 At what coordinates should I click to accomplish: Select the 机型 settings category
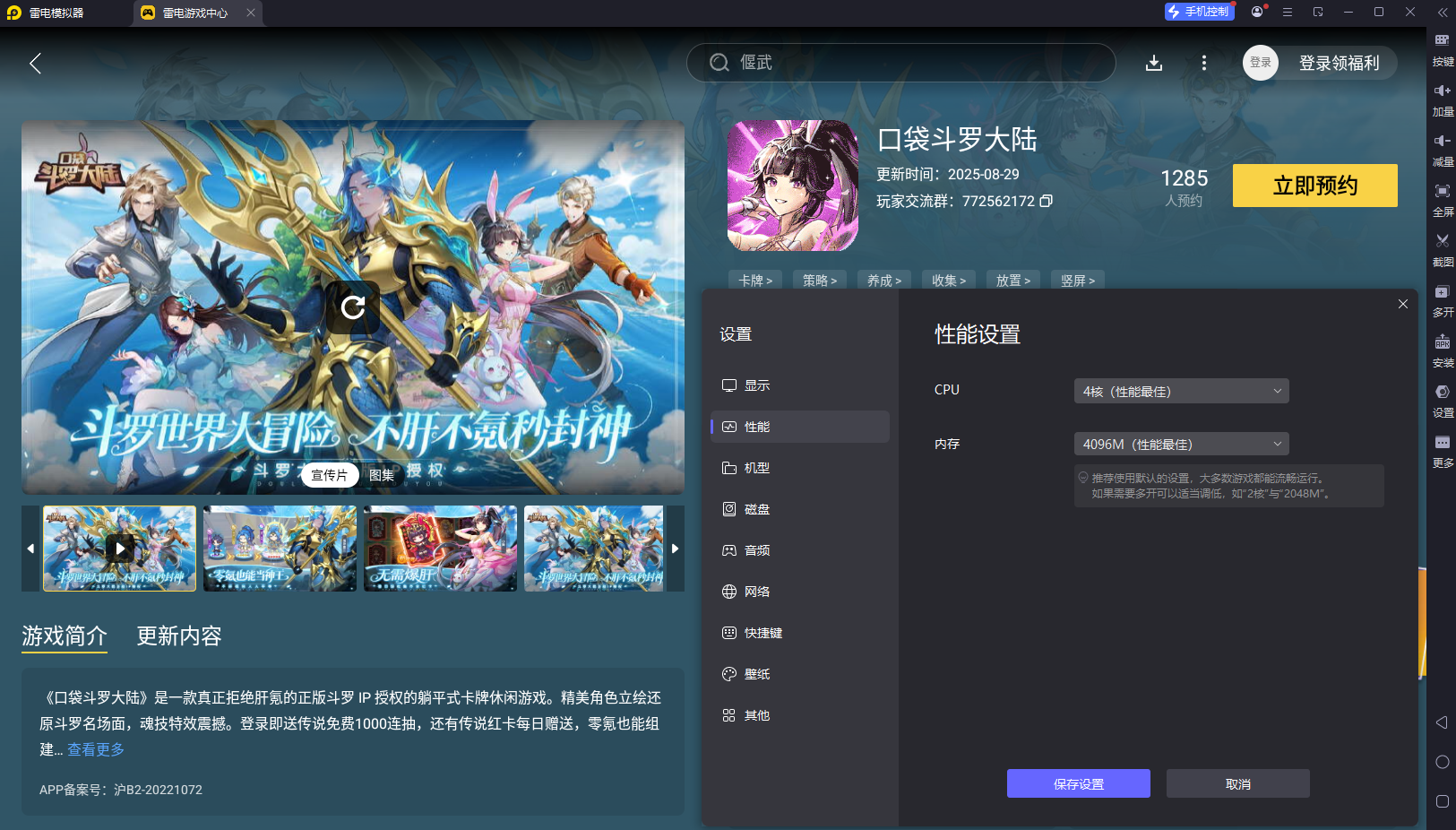pyautogui.click(x=800, y=468)
